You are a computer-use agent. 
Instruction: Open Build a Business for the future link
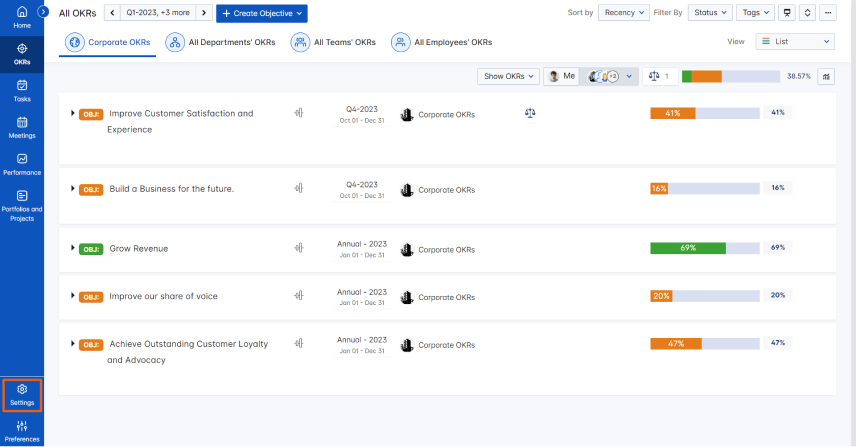171,189
